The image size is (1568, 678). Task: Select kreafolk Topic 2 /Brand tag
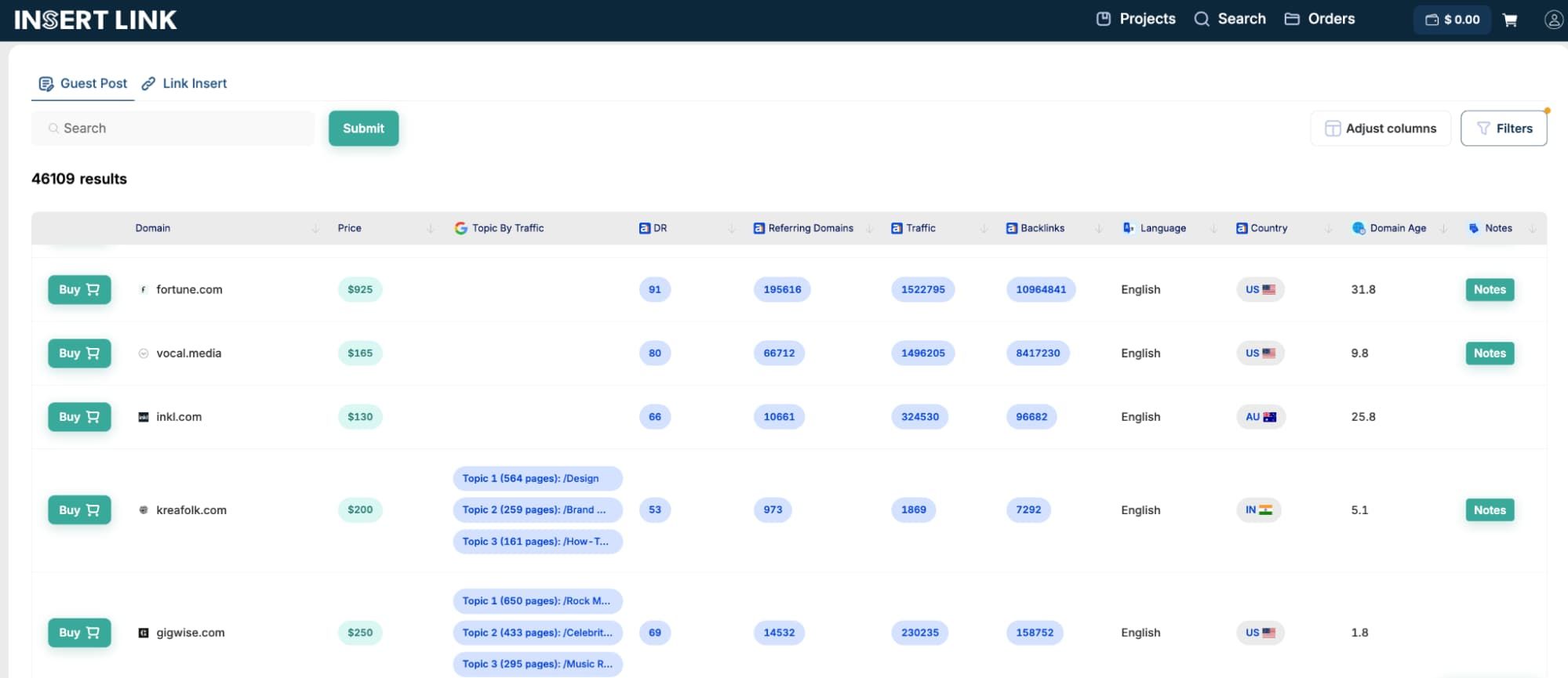click(537, 509)
